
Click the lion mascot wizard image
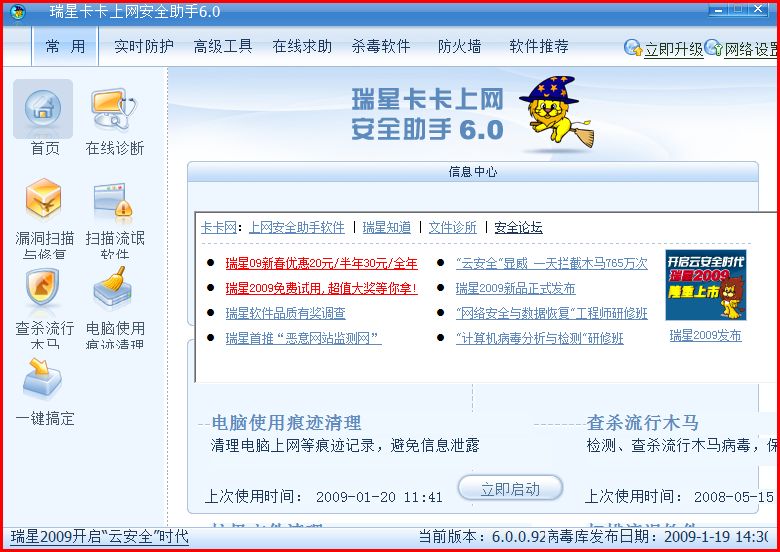pyautogui.click(x=557, y=112)
